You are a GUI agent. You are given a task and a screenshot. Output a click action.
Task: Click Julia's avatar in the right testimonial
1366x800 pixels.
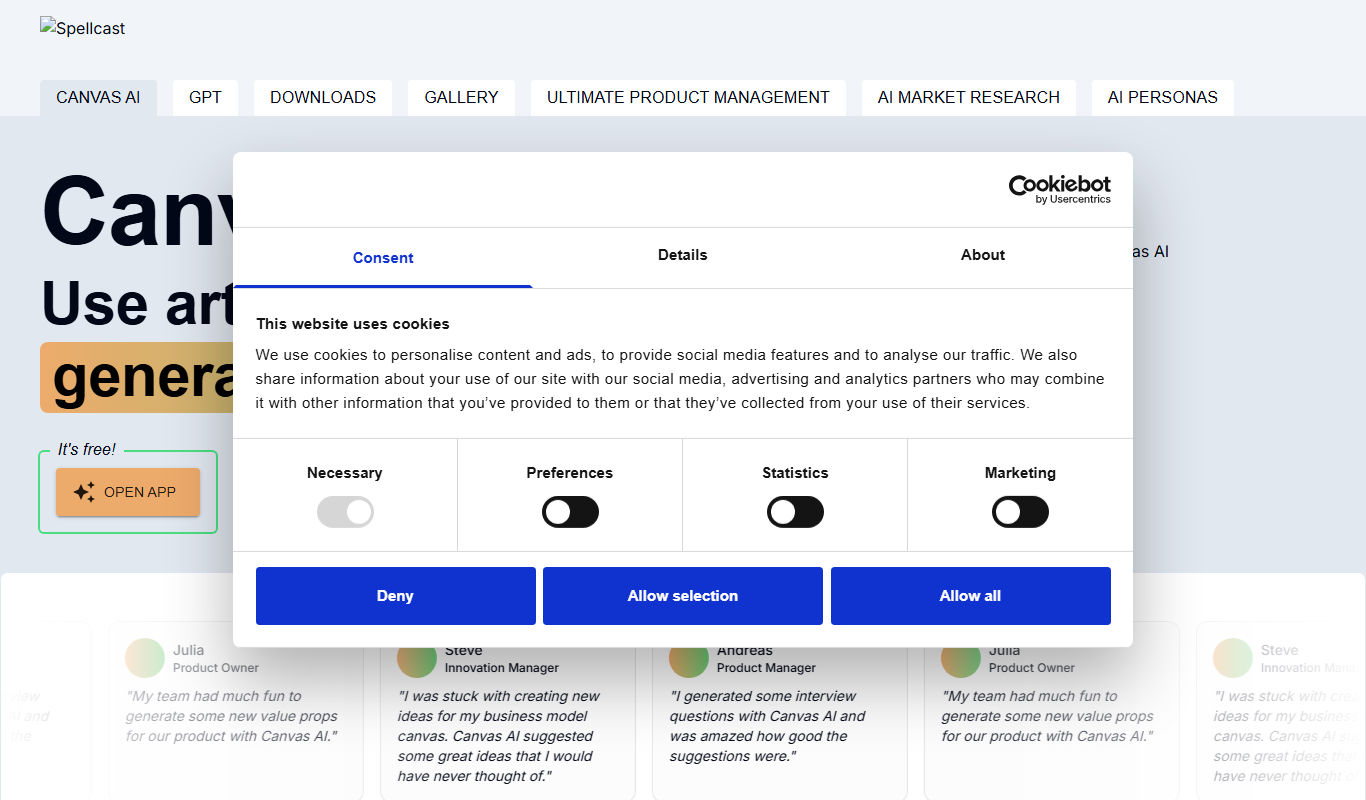960,658
